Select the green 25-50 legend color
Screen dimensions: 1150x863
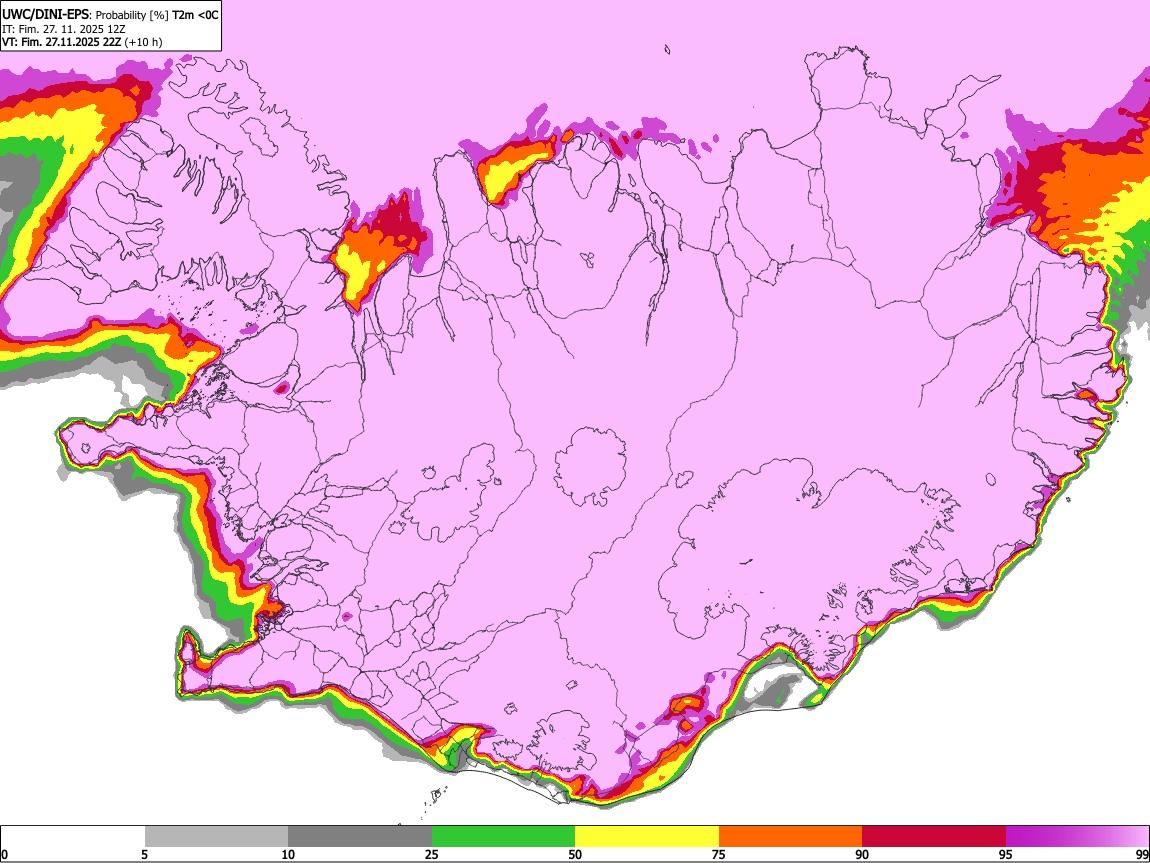[503, 836]
